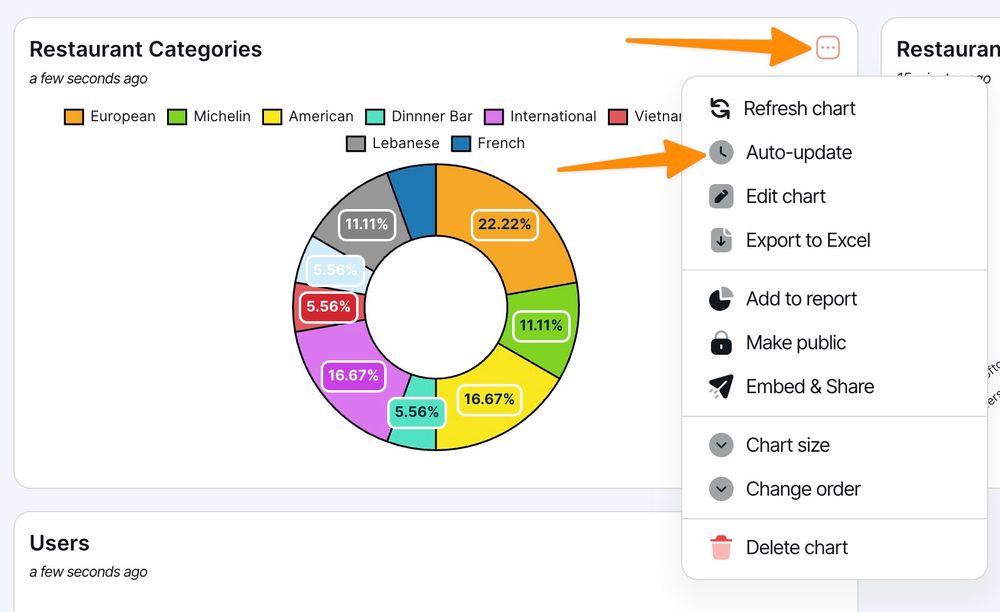Click the paper plane Embed & Share icon
The width and height of the screenshot is (1000, 612).
coord(721,386)
